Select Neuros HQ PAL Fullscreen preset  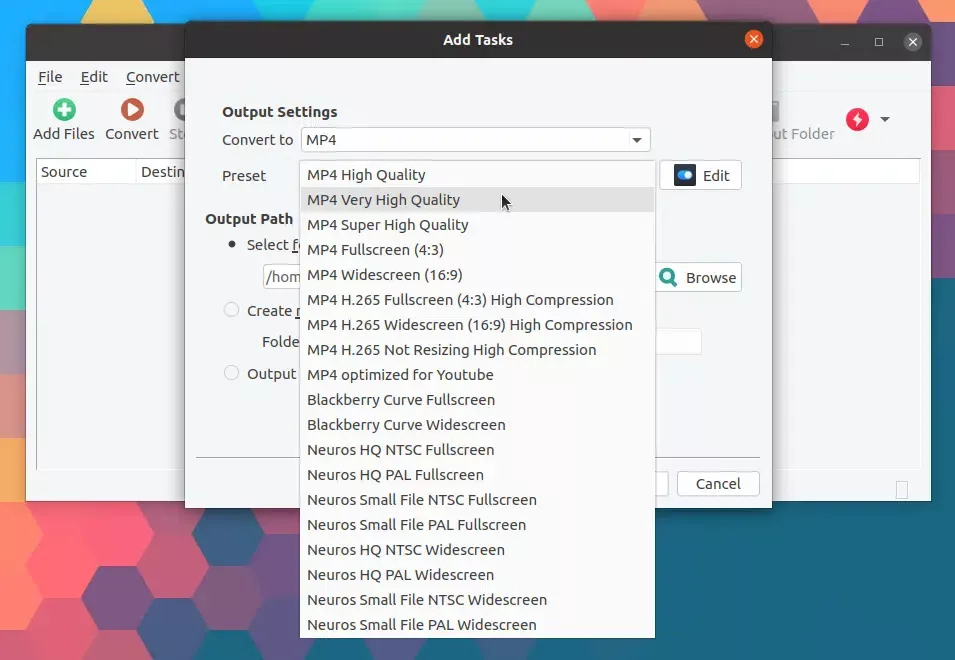395,475
